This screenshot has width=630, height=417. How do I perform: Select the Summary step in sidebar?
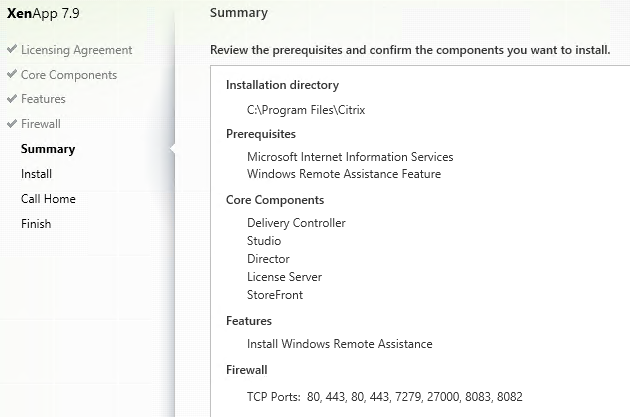(48, 149)
